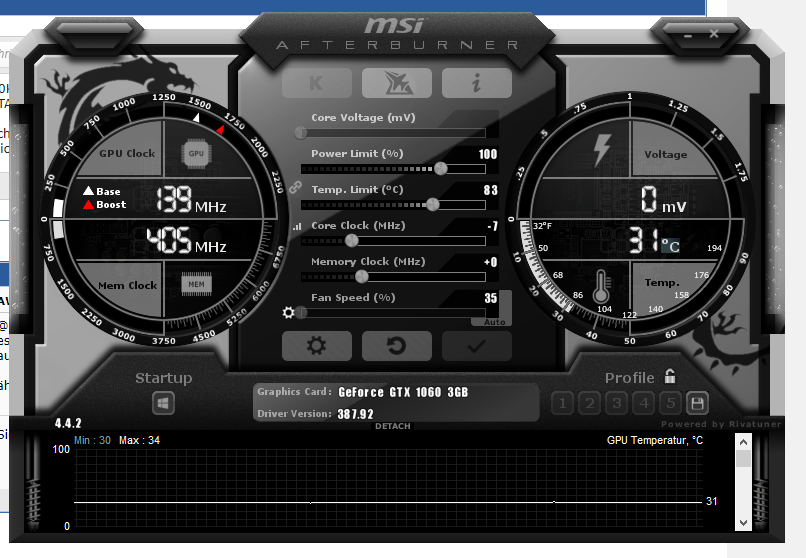This screenshot has width=806, height=558.
Task: Click the current value 31 beside the graph
Action: point(711,501)
